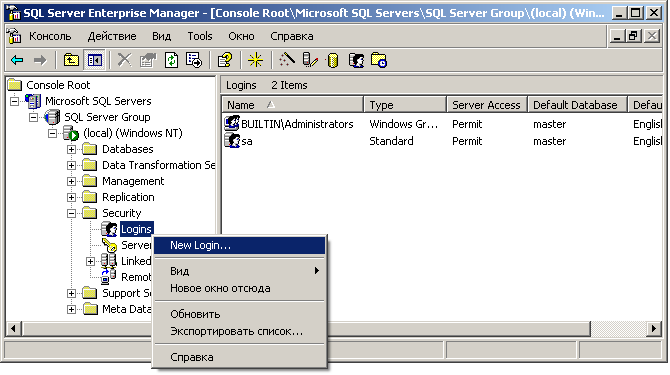Screen dimensions: 670x375
Task: Choose Новое окно отсюда in context menu
Action: pyautogui.click(x=239, y=288)
